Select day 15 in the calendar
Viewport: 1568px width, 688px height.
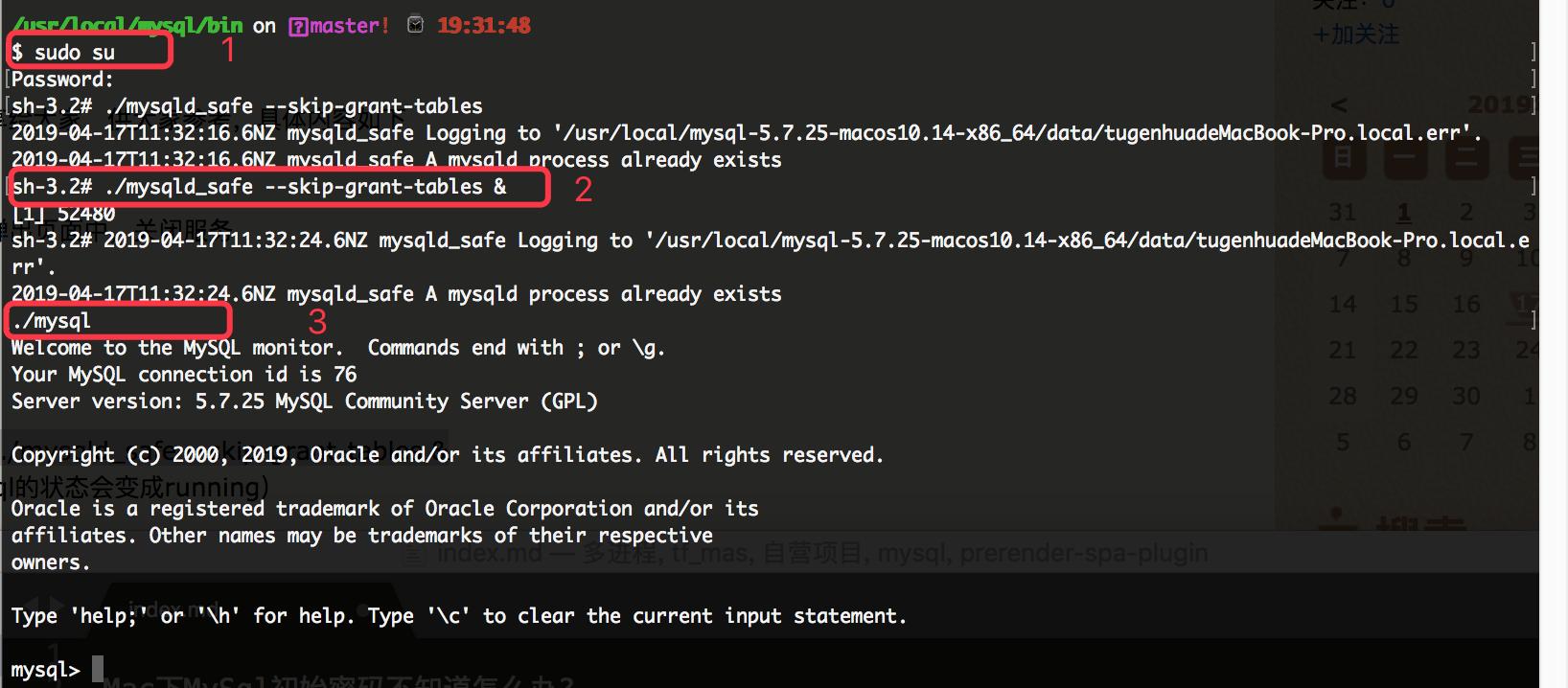tap(1404, 305)
